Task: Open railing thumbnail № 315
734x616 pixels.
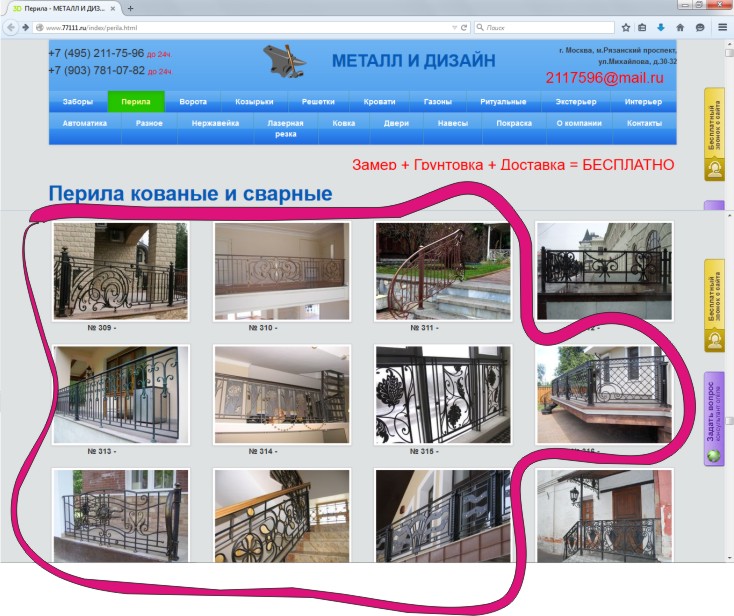Action: tap(443, 395)
